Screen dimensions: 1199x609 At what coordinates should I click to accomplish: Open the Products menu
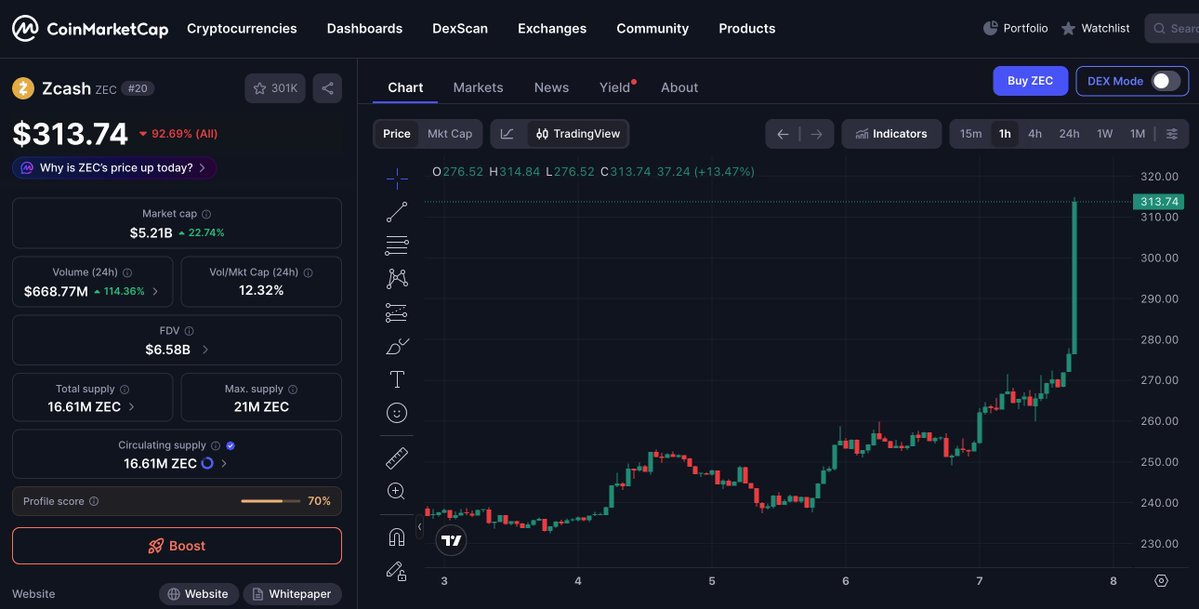tap(747, 28)
